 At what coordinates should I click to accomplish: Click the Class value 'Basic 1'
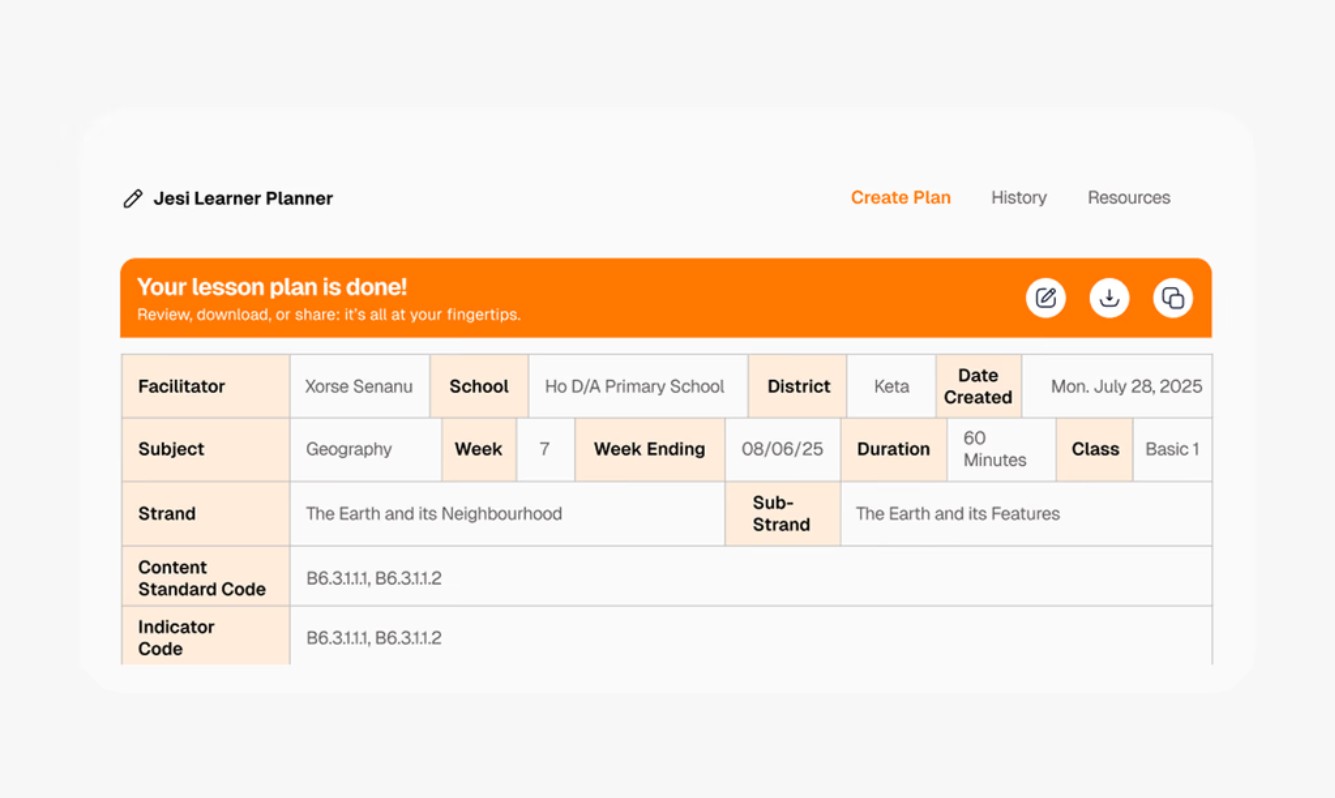1172,449
